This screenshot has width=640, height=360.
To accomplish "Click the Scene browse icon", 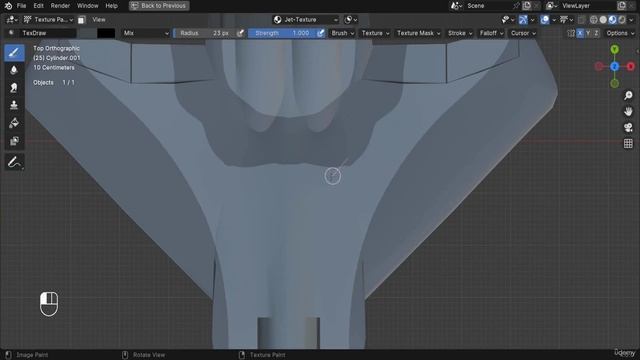I will pyautogui.click(x=456, y=6).
